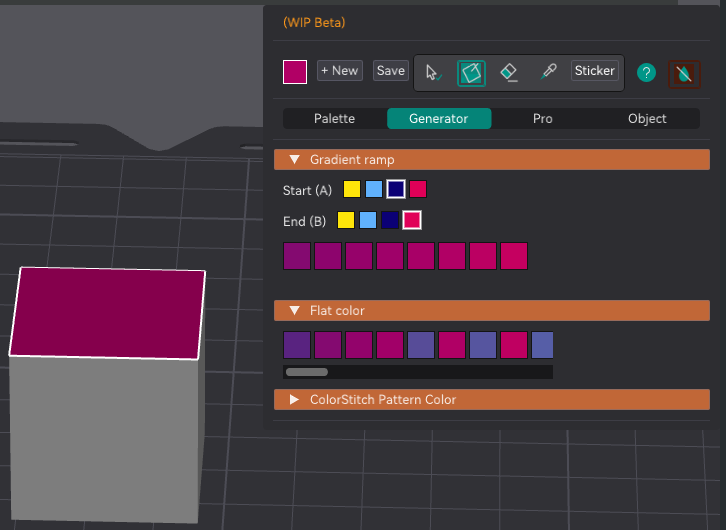This screenshot has height=530, width=726.
Task: Choose navy blue as End (B) color
Action: click(x=390, y=220)
